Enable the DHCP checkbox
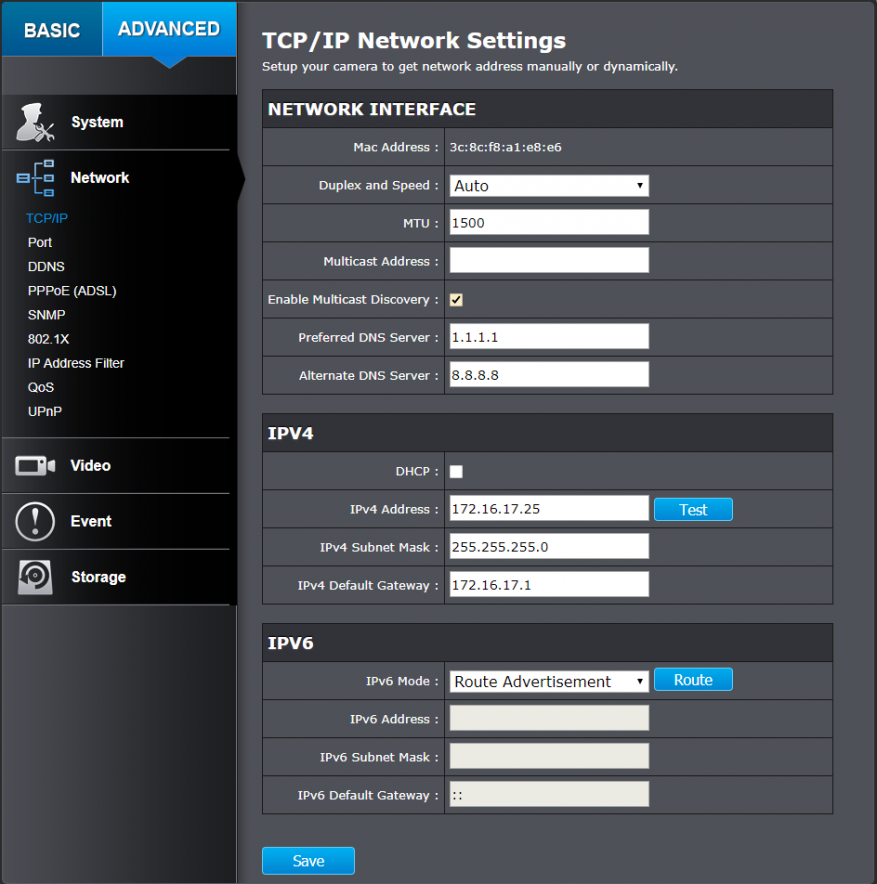 456,472
